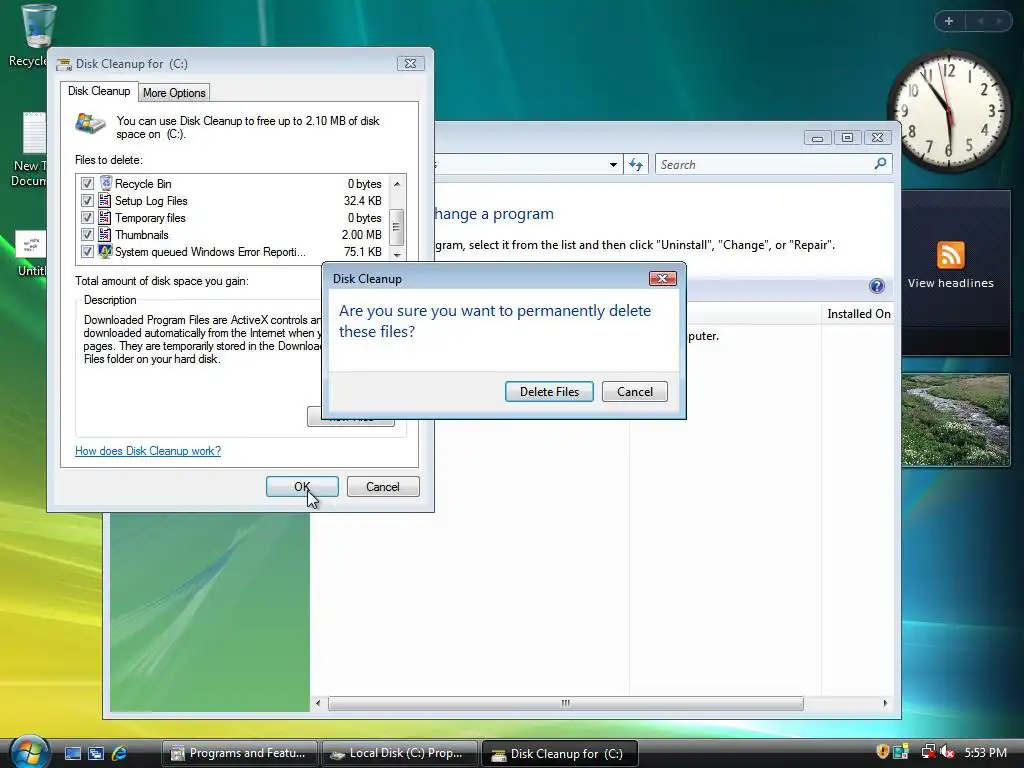Close the Disk Cleanup confirmation dialog

[x=662, y=278]
